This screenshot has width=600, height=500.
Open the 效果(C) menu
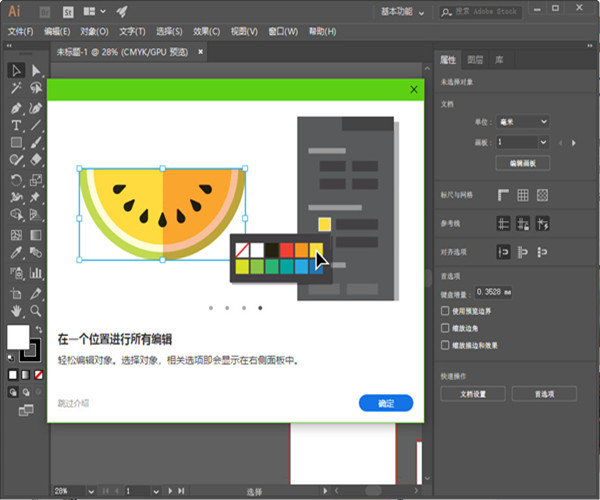(207, 31)
